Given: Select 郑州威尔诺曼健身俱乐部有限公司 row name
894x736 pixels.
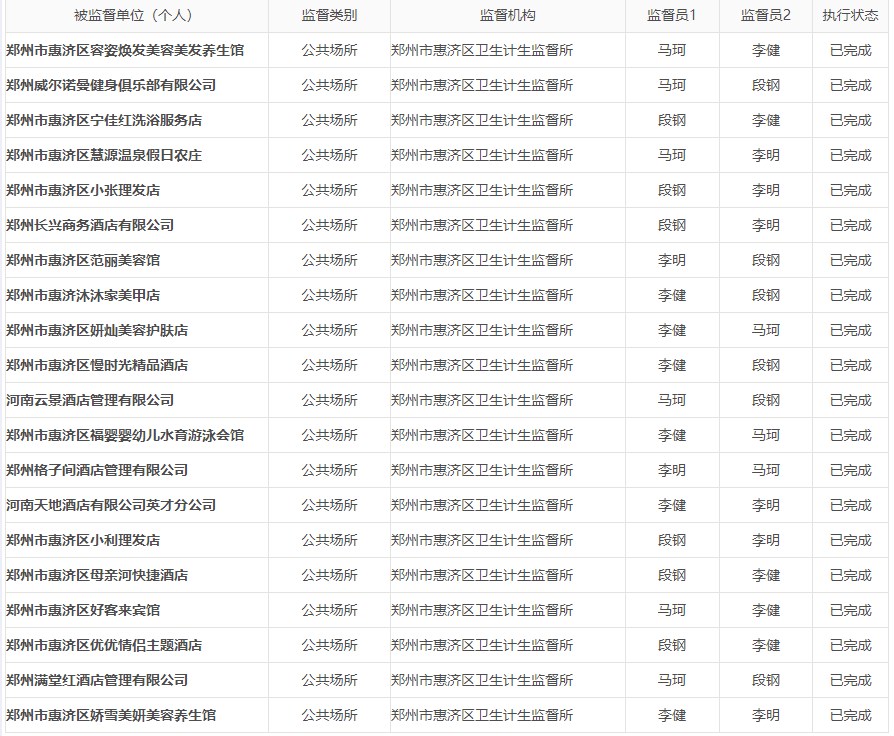Looking at the screenshot, I should point(111,86).
